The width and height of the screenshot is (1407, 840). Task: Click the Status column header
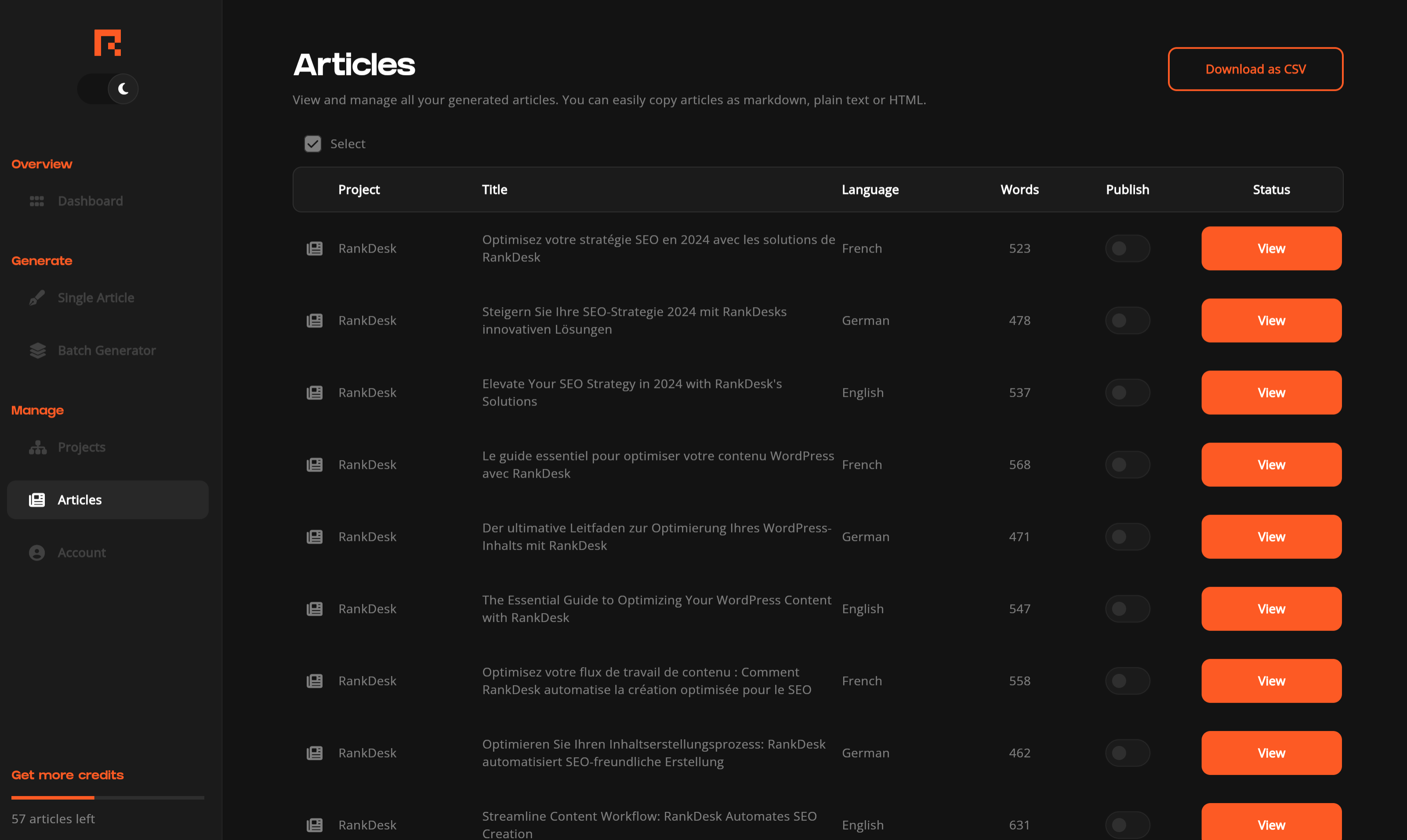pos(1271,190)
